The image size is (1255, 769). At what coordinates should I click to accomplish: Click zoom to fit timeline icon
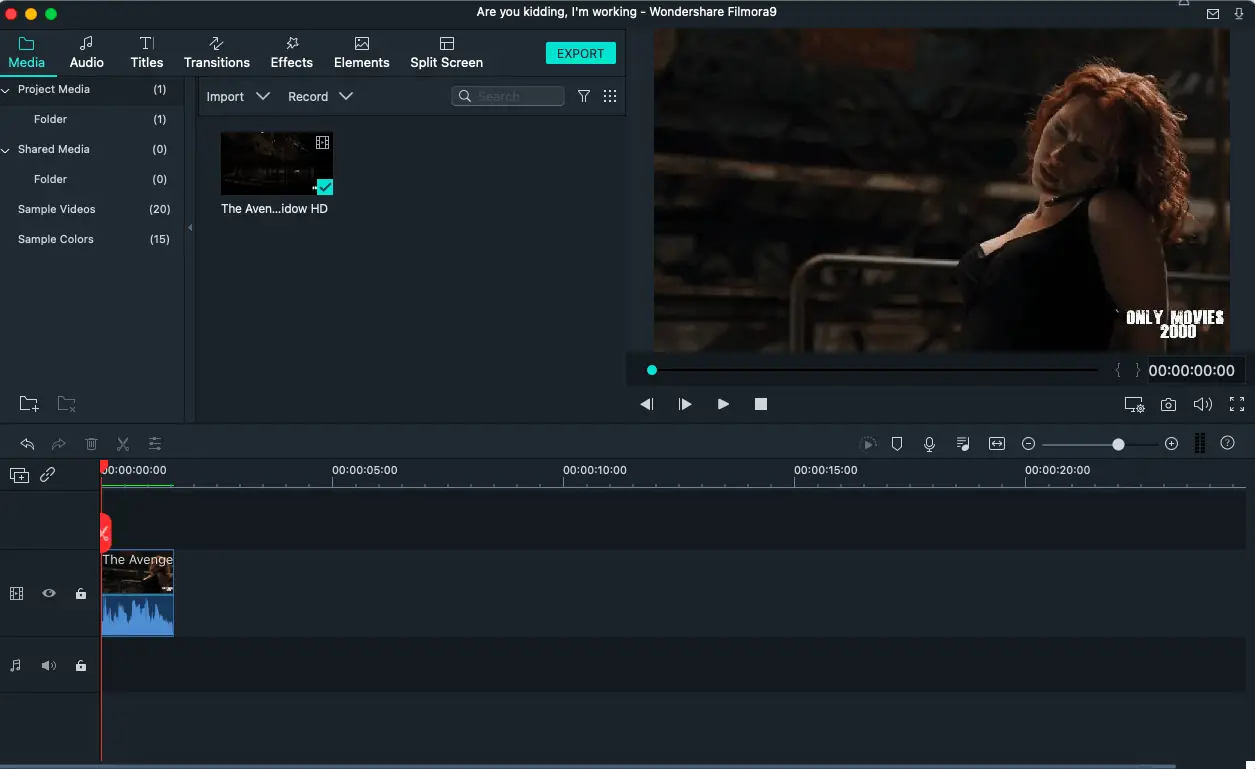point(997,444)
